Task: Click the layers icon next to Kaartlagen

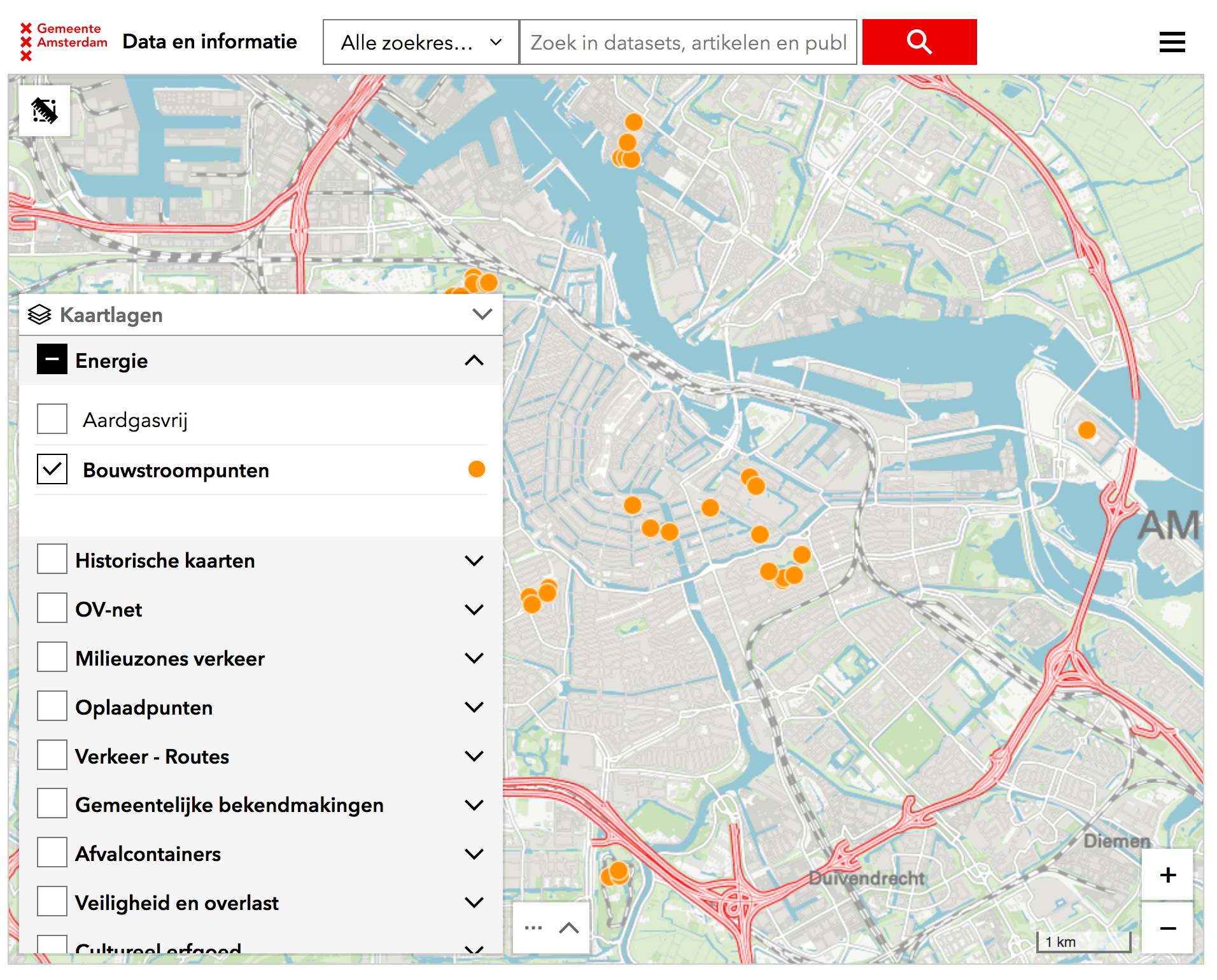Action: pyautogui.click(x=39, y=314)
